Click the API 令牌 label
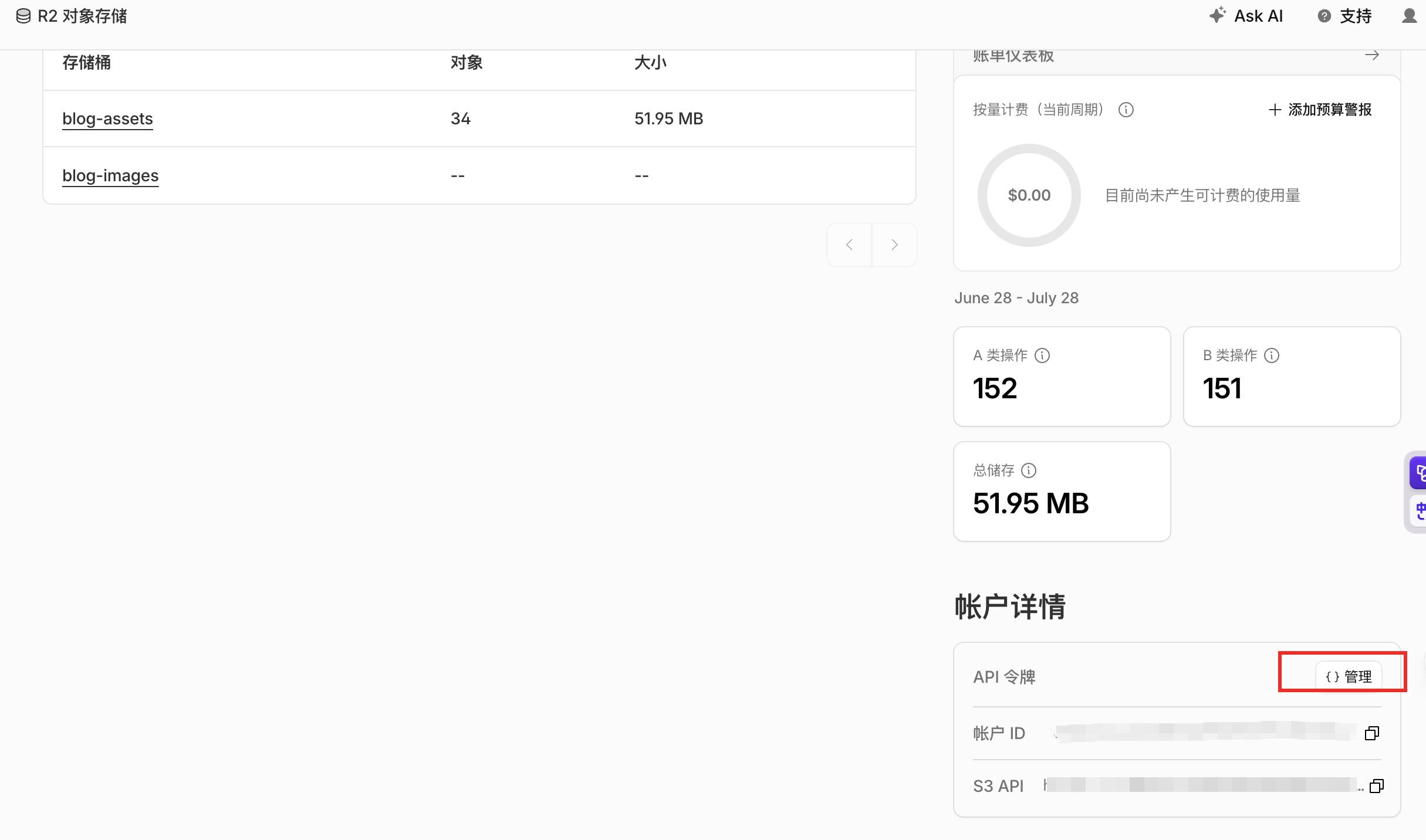Image resolution: width=1426 pixels, height=840 pixels. point(1004,677)
